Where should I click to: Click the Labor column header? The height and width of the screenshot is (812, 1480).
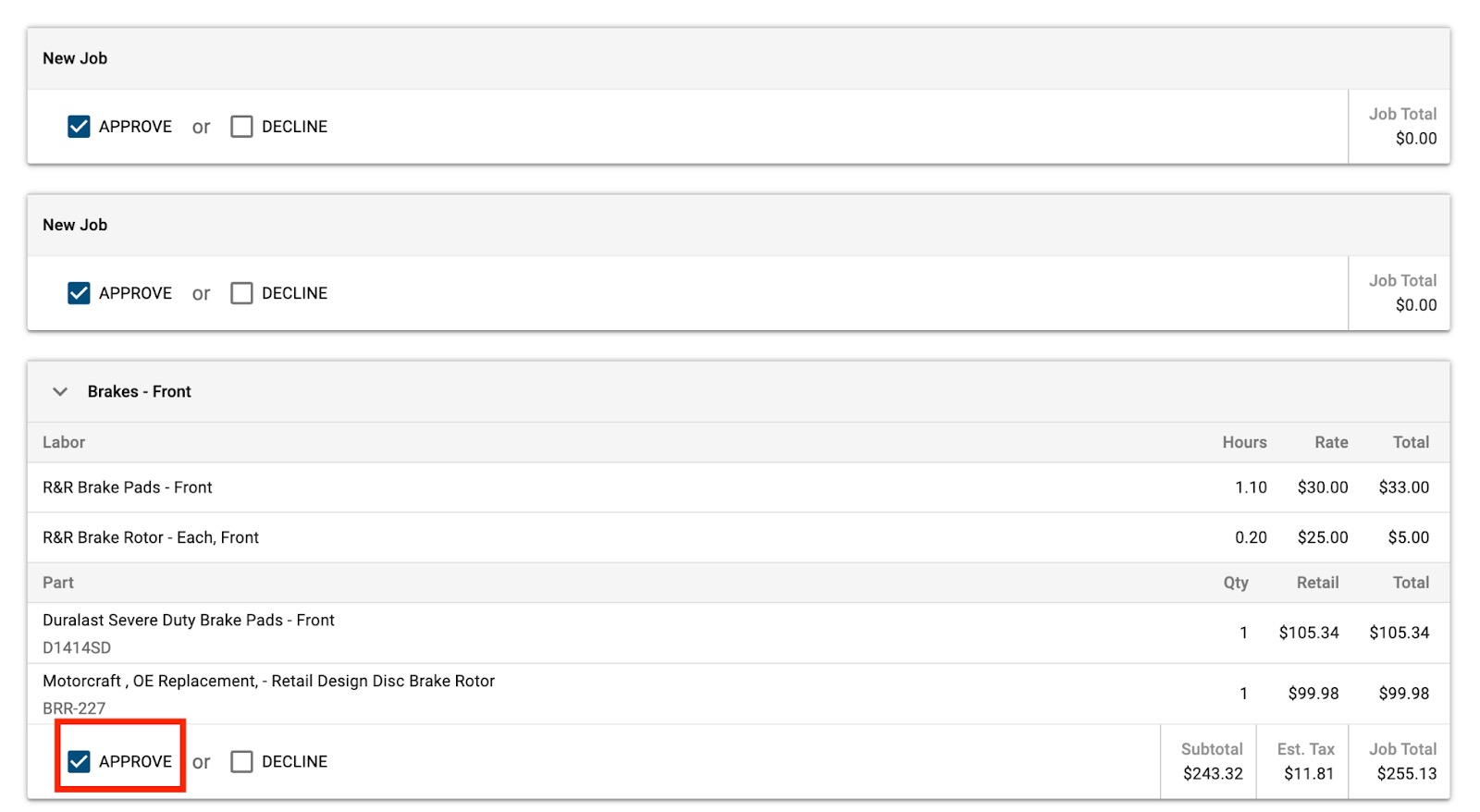point(64,442)
